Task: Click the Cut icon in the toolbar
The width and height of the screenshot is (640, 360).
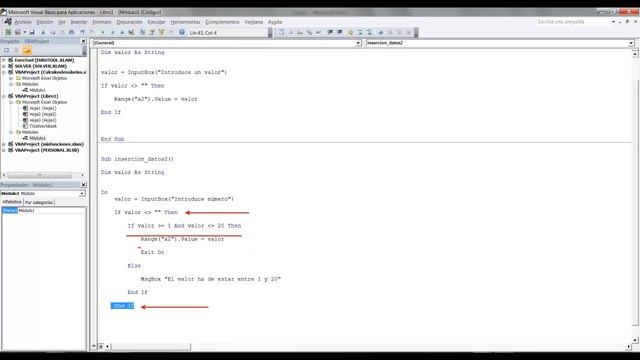Action: point(43,32)
